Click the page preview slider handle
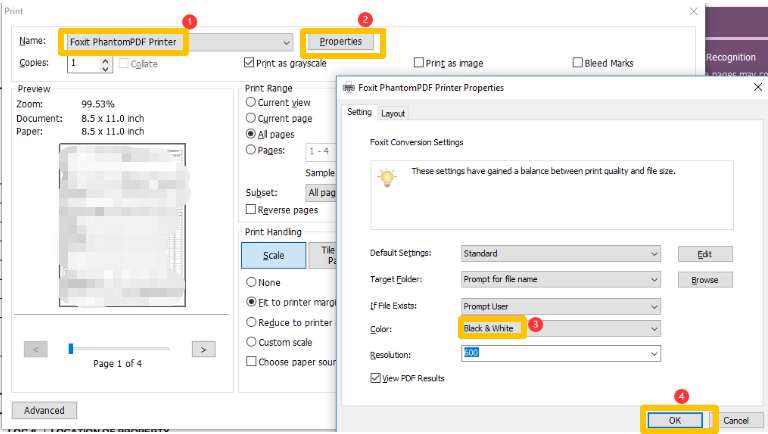768x434 pixels. pos(71,349)
